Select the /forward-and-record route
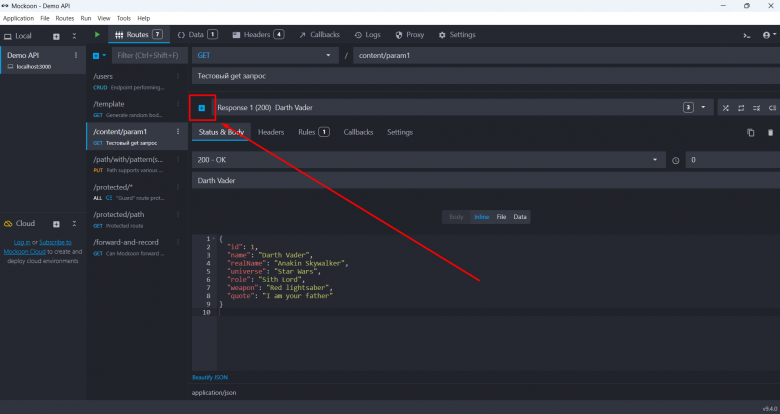780x414 pixels. 137,247
